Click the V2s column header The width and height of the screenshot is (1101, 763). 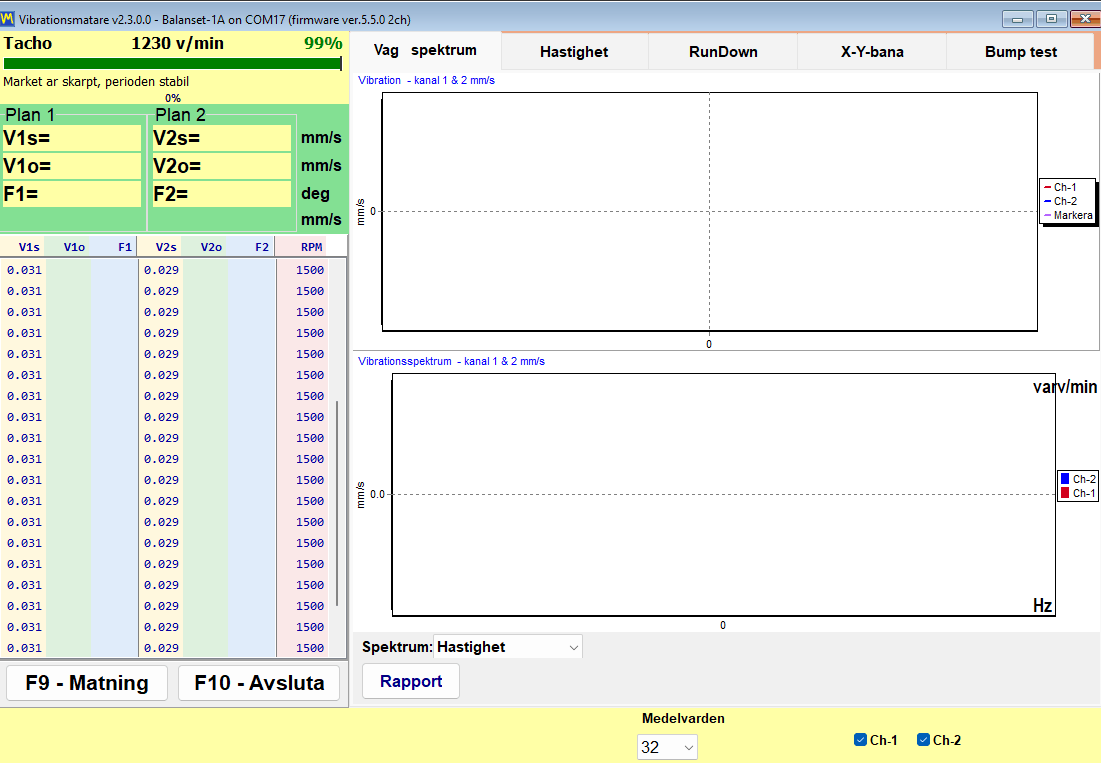[x=159, y=247]
